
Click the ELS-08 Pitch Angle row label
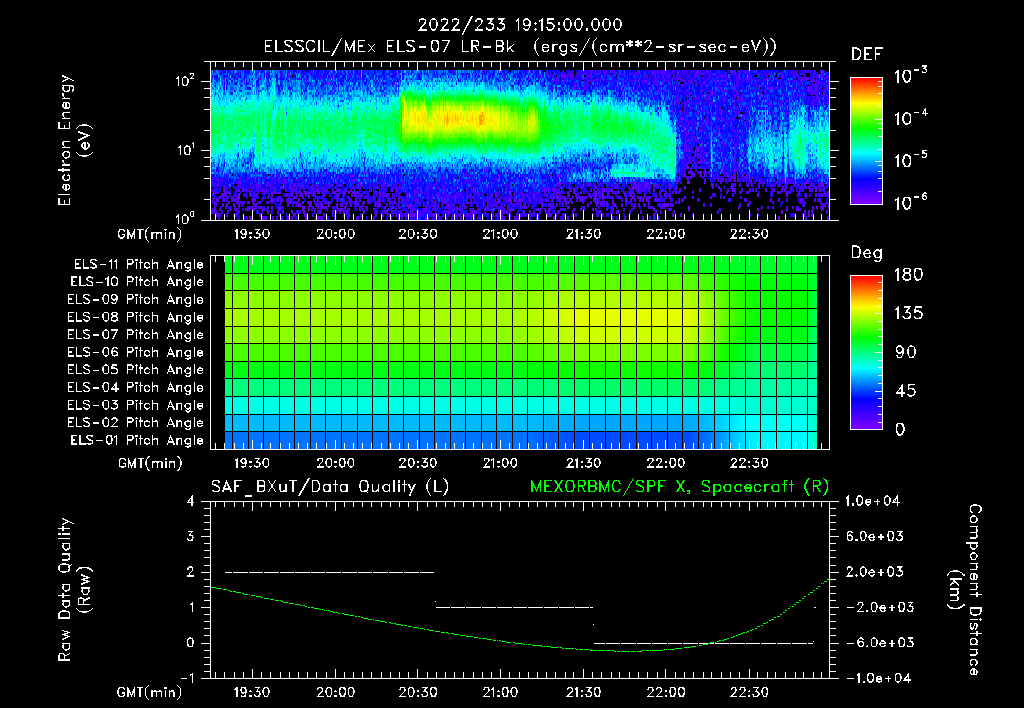pos(136,317)
